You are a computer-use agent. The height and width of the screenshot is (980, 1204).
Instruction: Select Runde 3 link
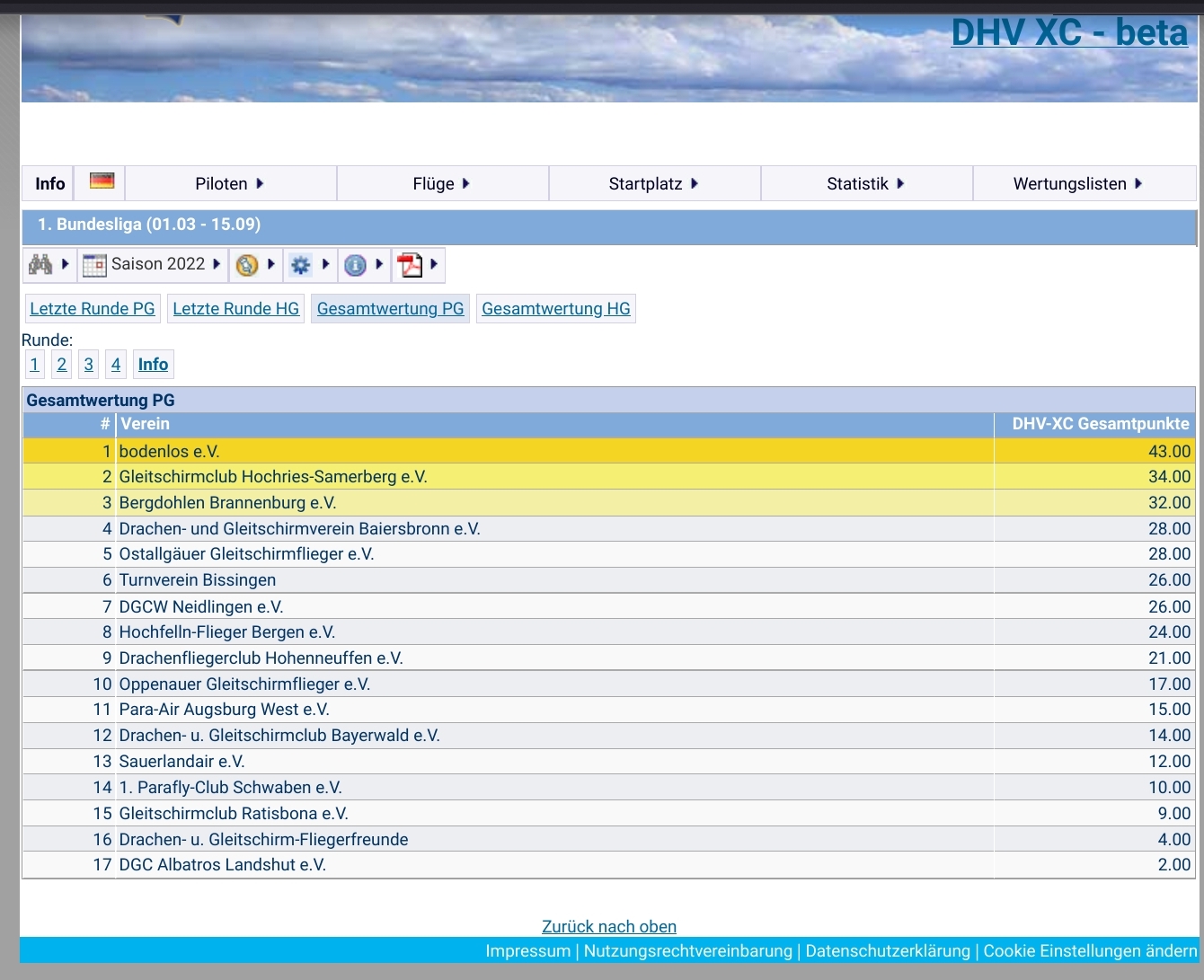[x=89, y=364]
